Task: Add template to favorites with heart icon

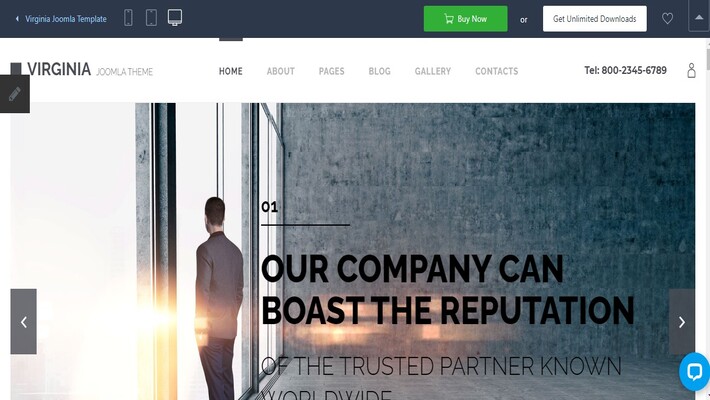Action: pyautogui.click(x=667, y=19)
